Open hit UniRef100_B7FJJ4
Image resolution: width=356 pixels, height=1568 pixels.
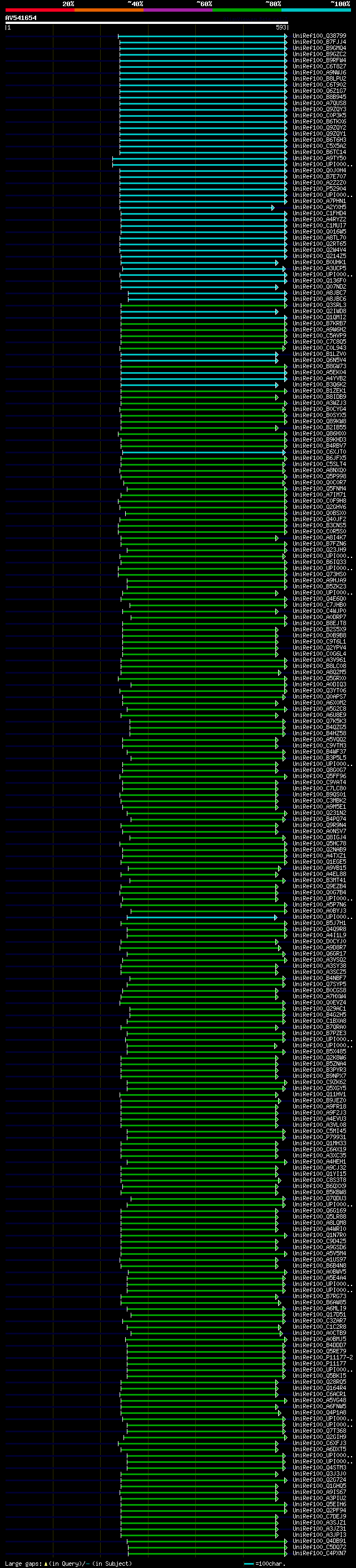pos(319,42)
